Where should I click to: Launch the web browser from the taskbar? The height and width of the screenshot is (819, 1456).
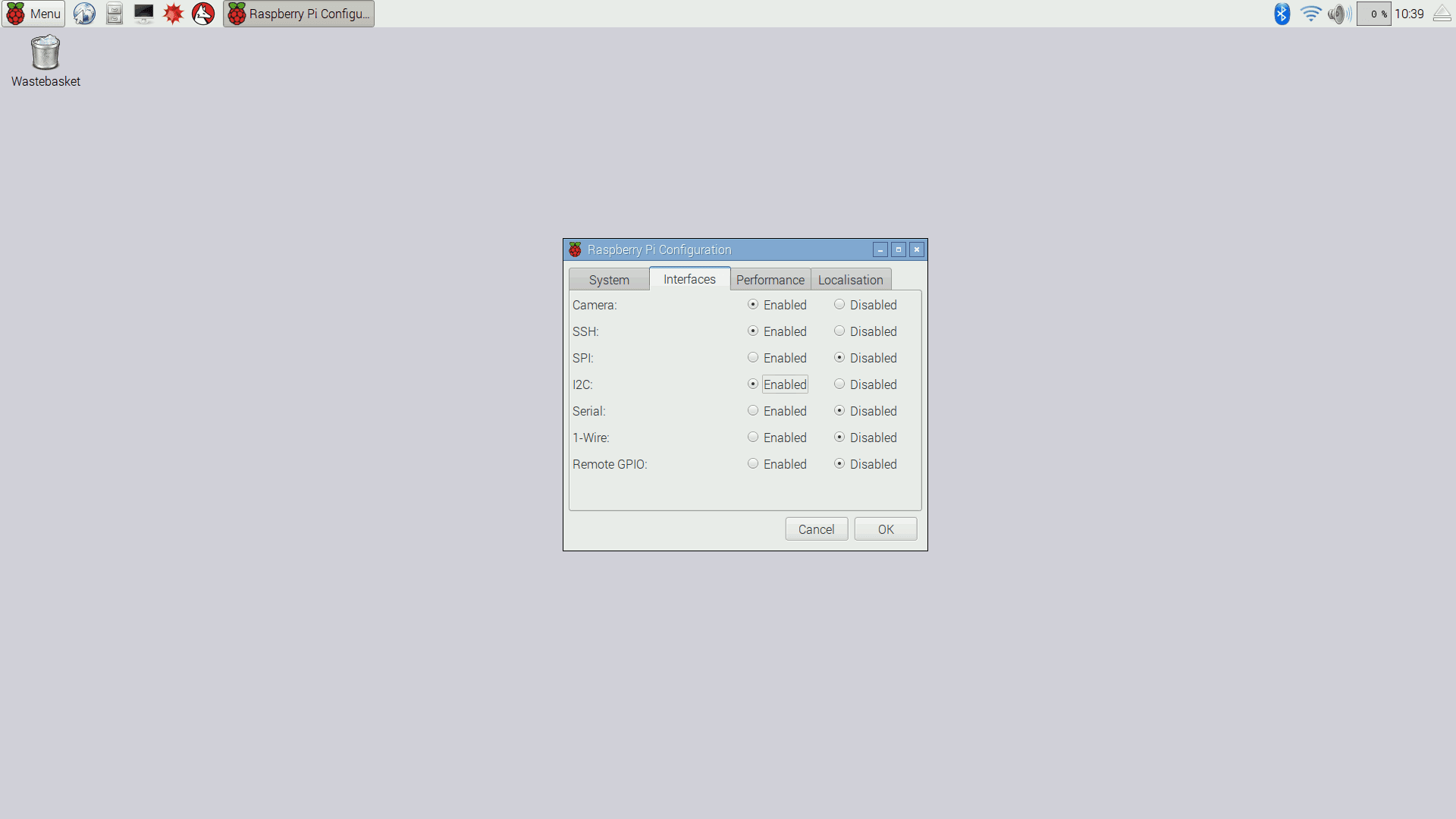click(83, 13)
